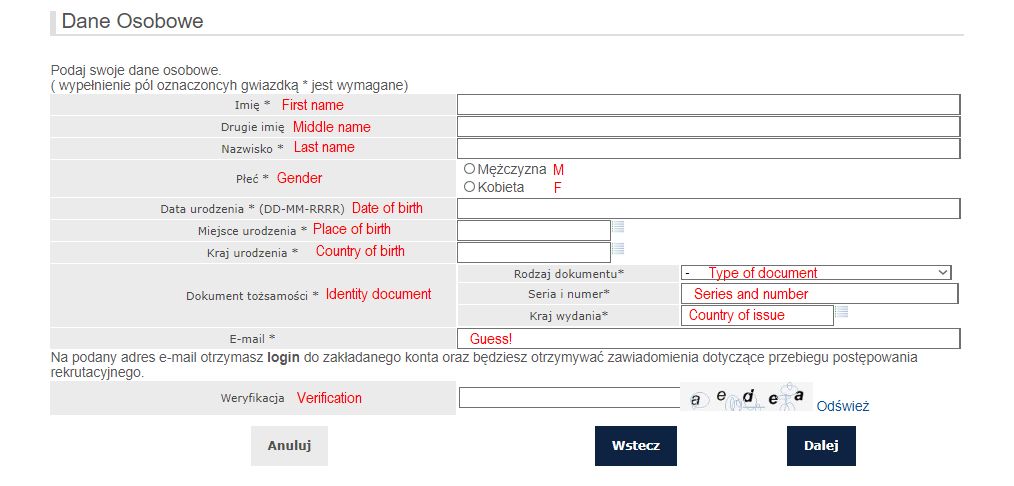The height and width of the screenshot is (486, 1014).
Task: Select the Mężczyzna gender option
Action: click(x=470, y=169)
